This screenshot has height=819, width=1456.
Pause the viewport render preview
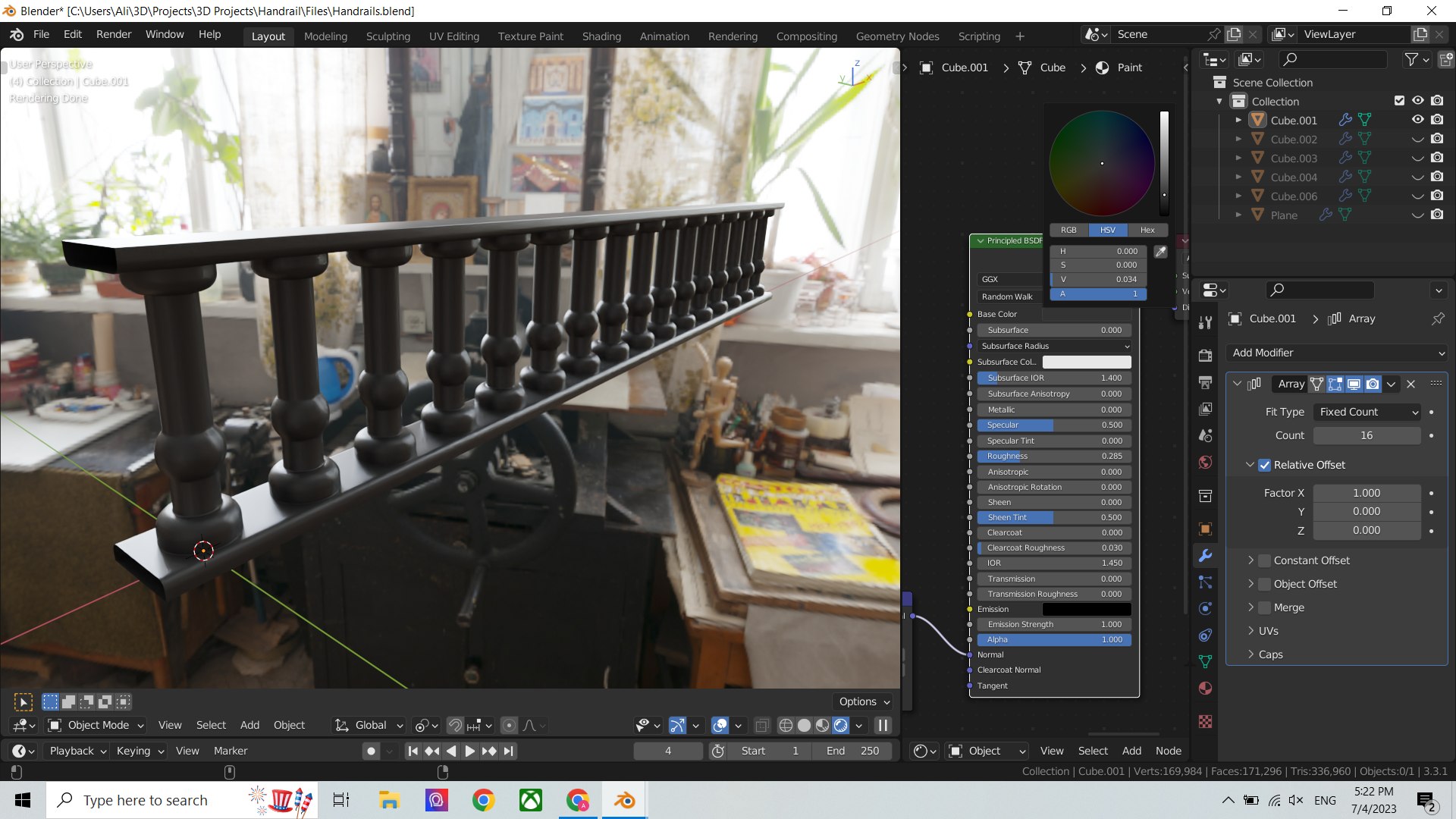click(883, 726)
